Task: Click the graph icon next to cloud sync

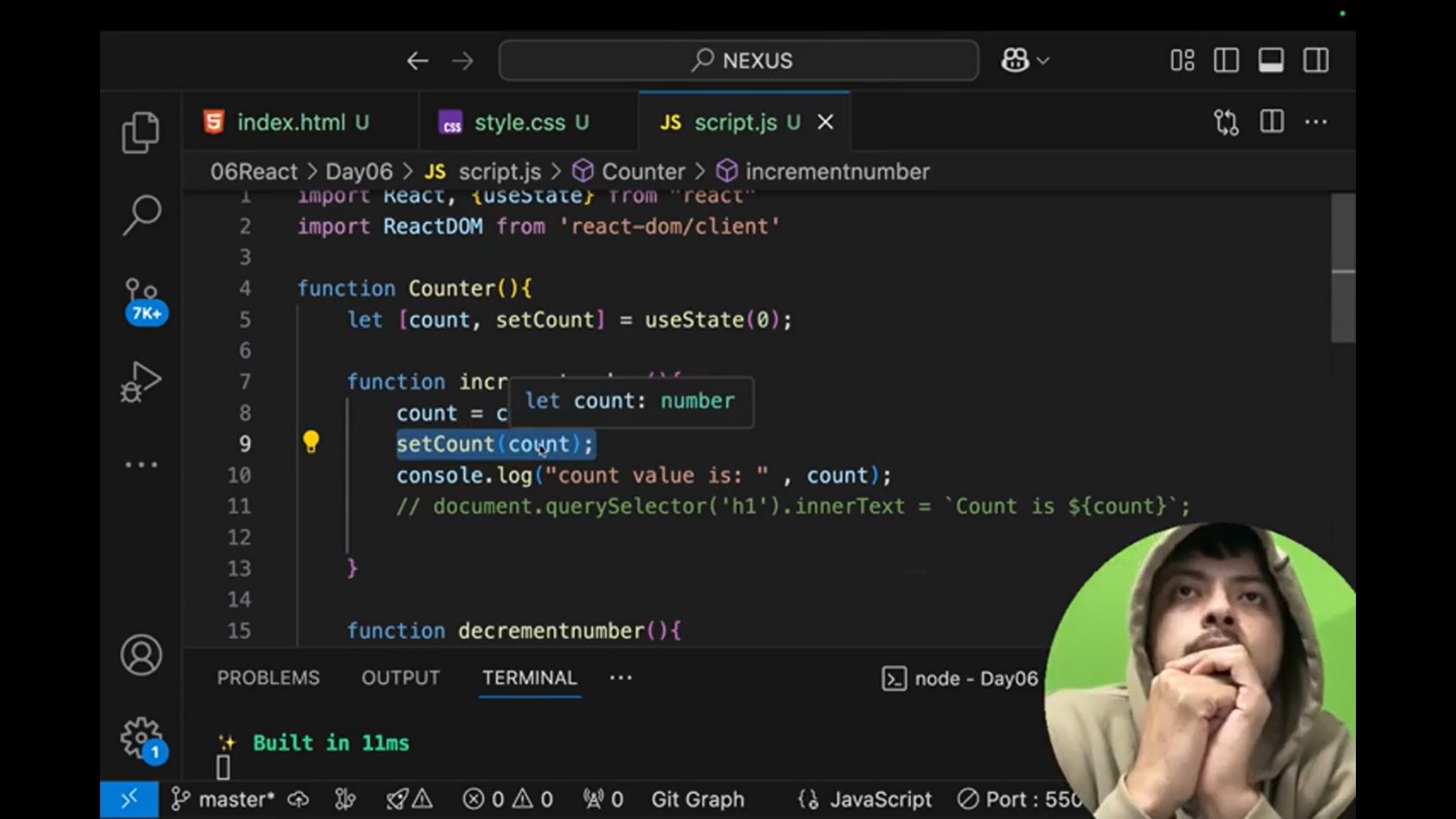Action: tap(345, 799)
